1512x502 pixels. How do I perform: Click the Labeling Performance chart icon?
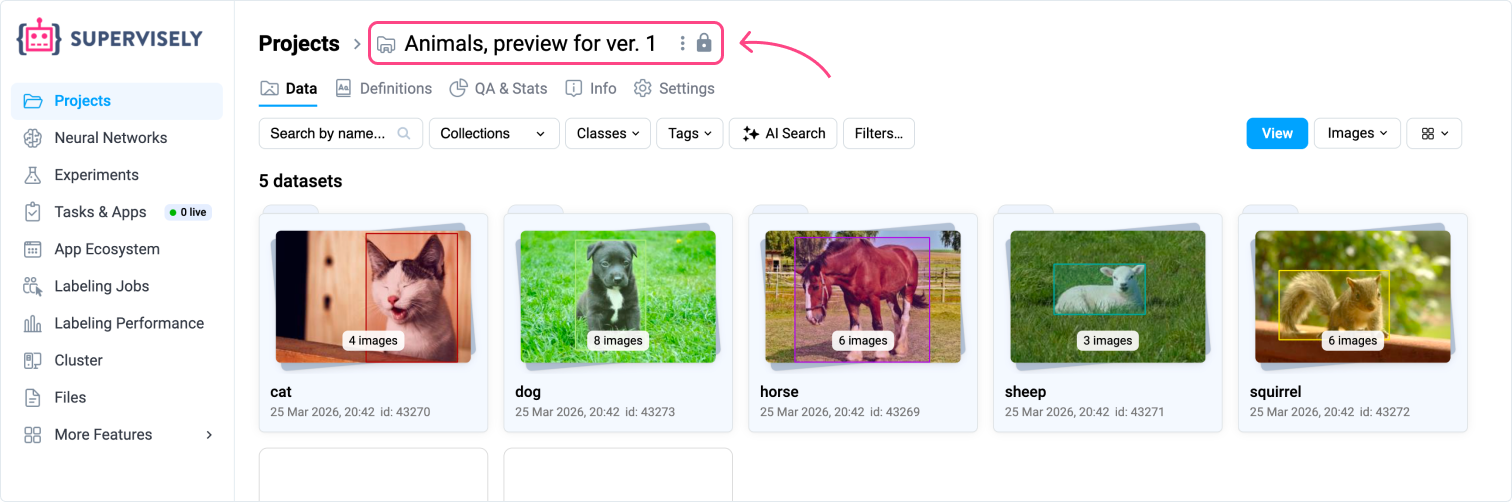point(33,323)
